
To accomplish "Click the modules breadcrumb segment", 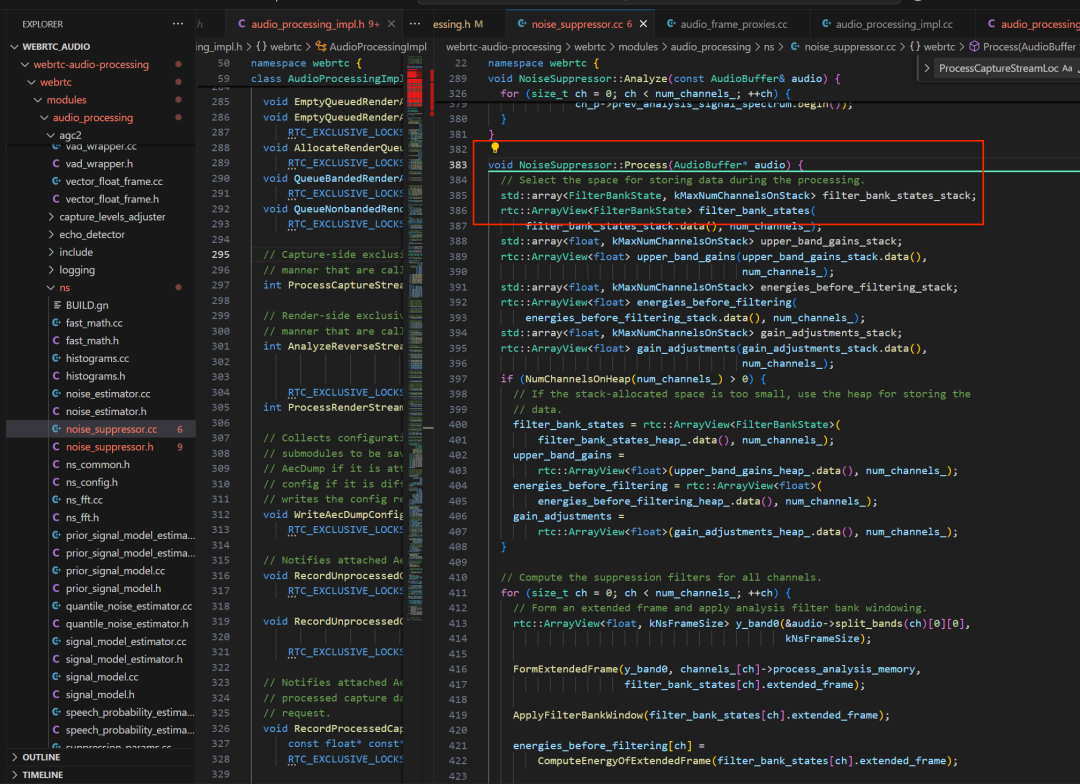I will [638, 47].
